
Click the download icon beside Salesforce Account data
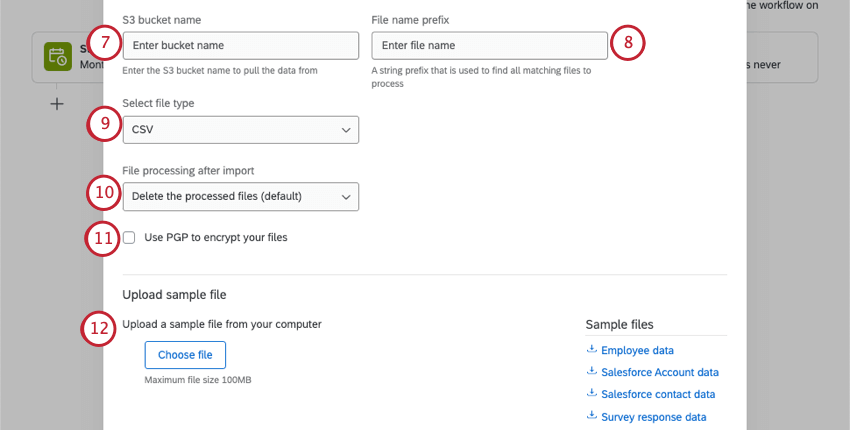point(592,372)
